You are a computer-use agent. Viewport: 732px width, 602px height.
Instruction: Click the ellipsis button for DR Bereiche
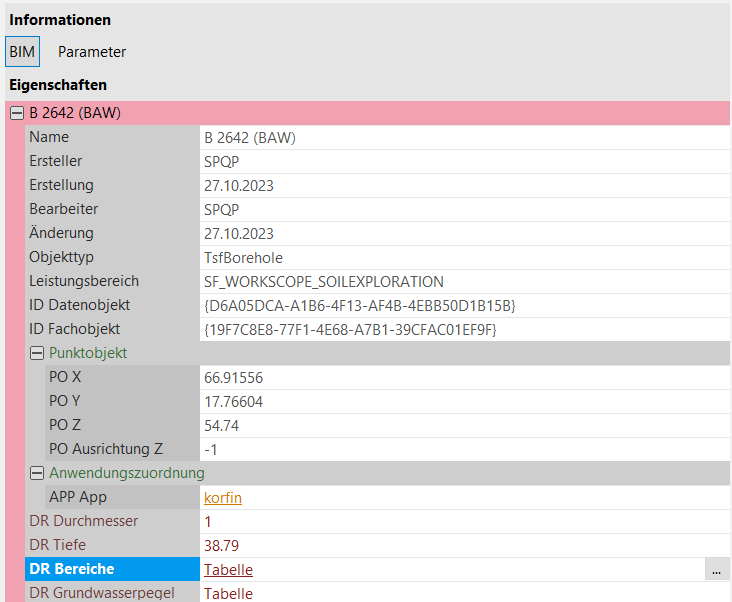[715, 570]
